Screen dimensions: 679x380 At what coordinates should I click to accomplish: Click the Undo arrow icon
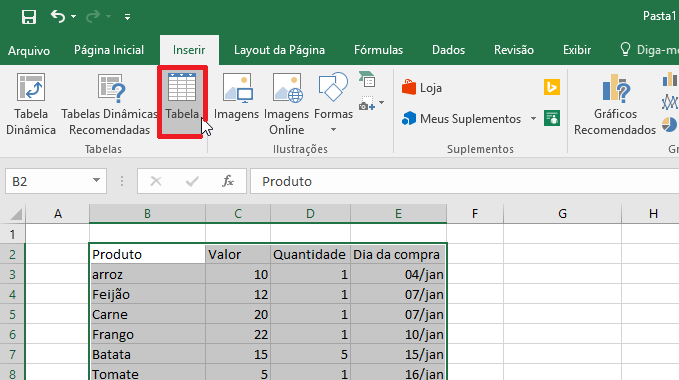pos(58,16)
